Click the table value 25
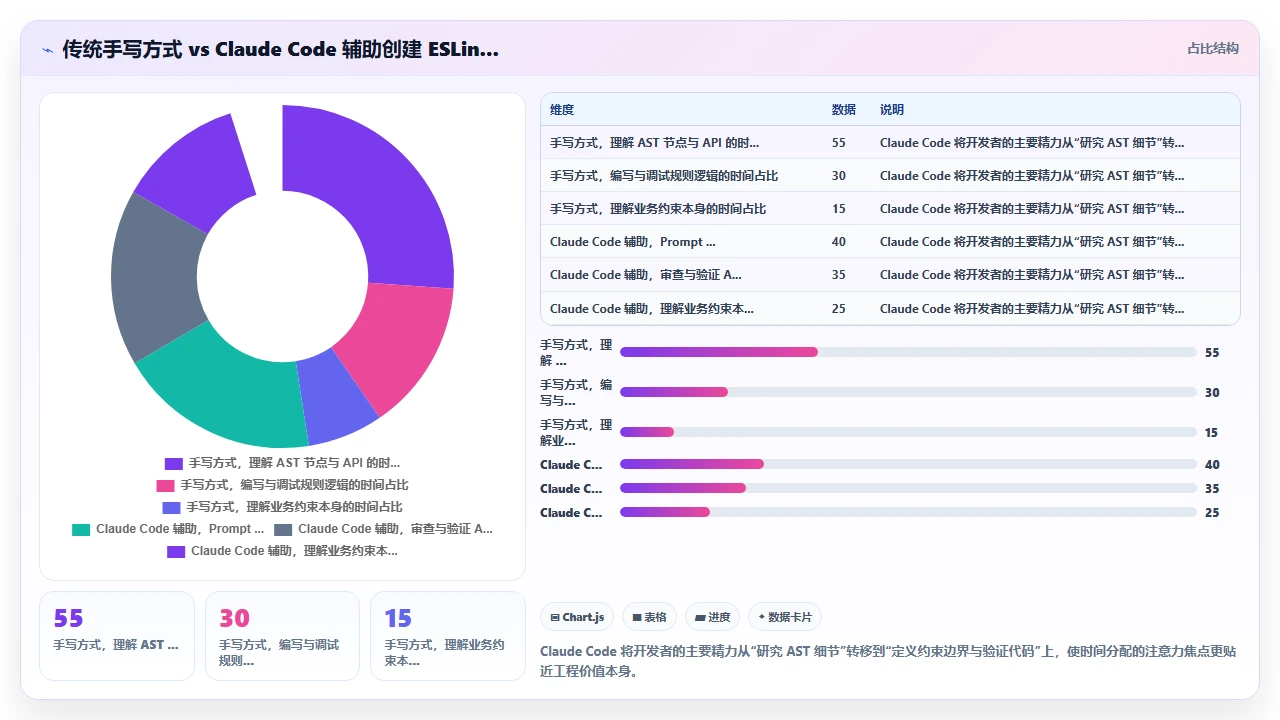The width and height of the screenshot is (1280, 720). point(839,309)
